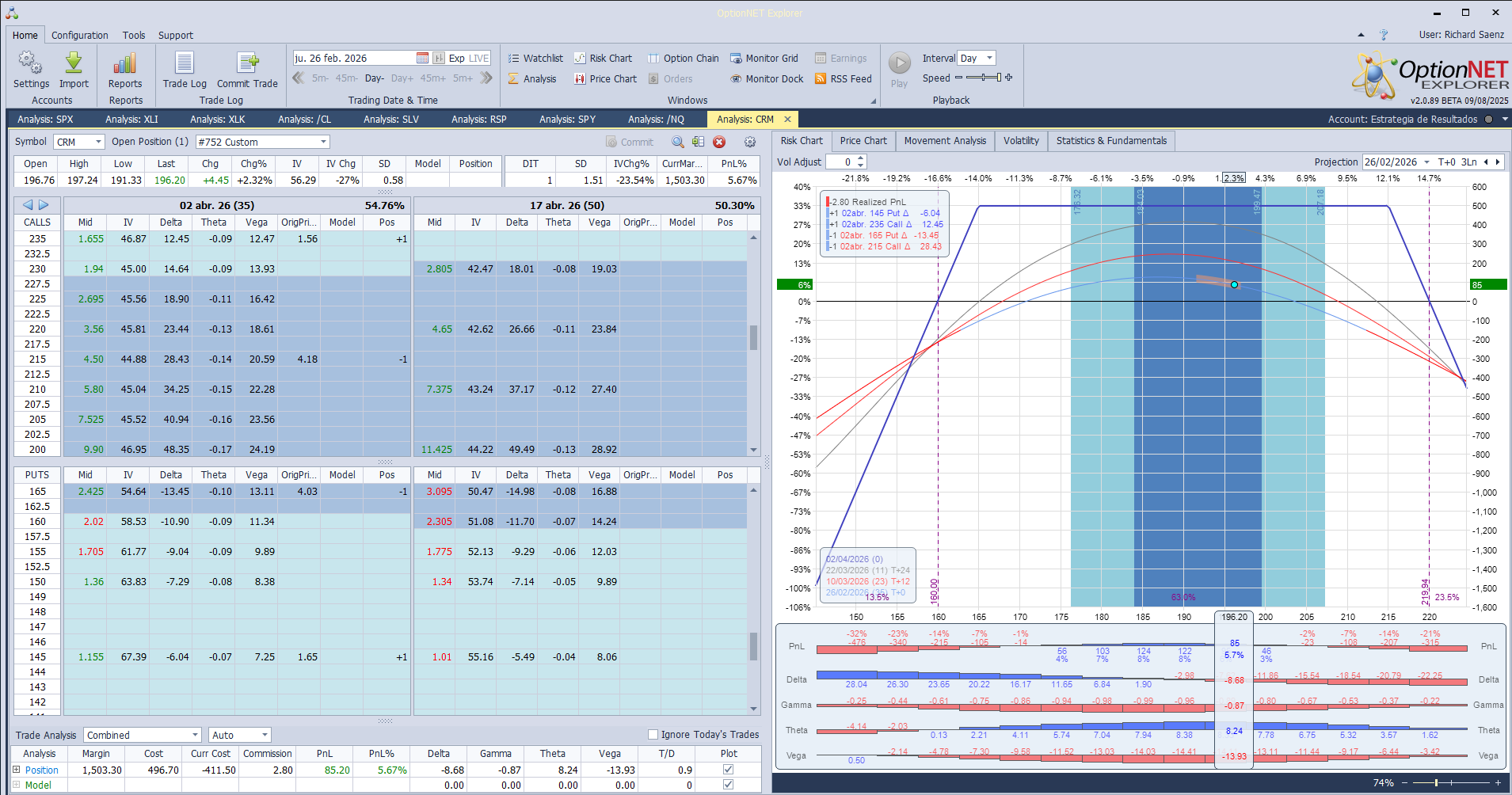Open the Configuration ribbon tab

(80, 35)
